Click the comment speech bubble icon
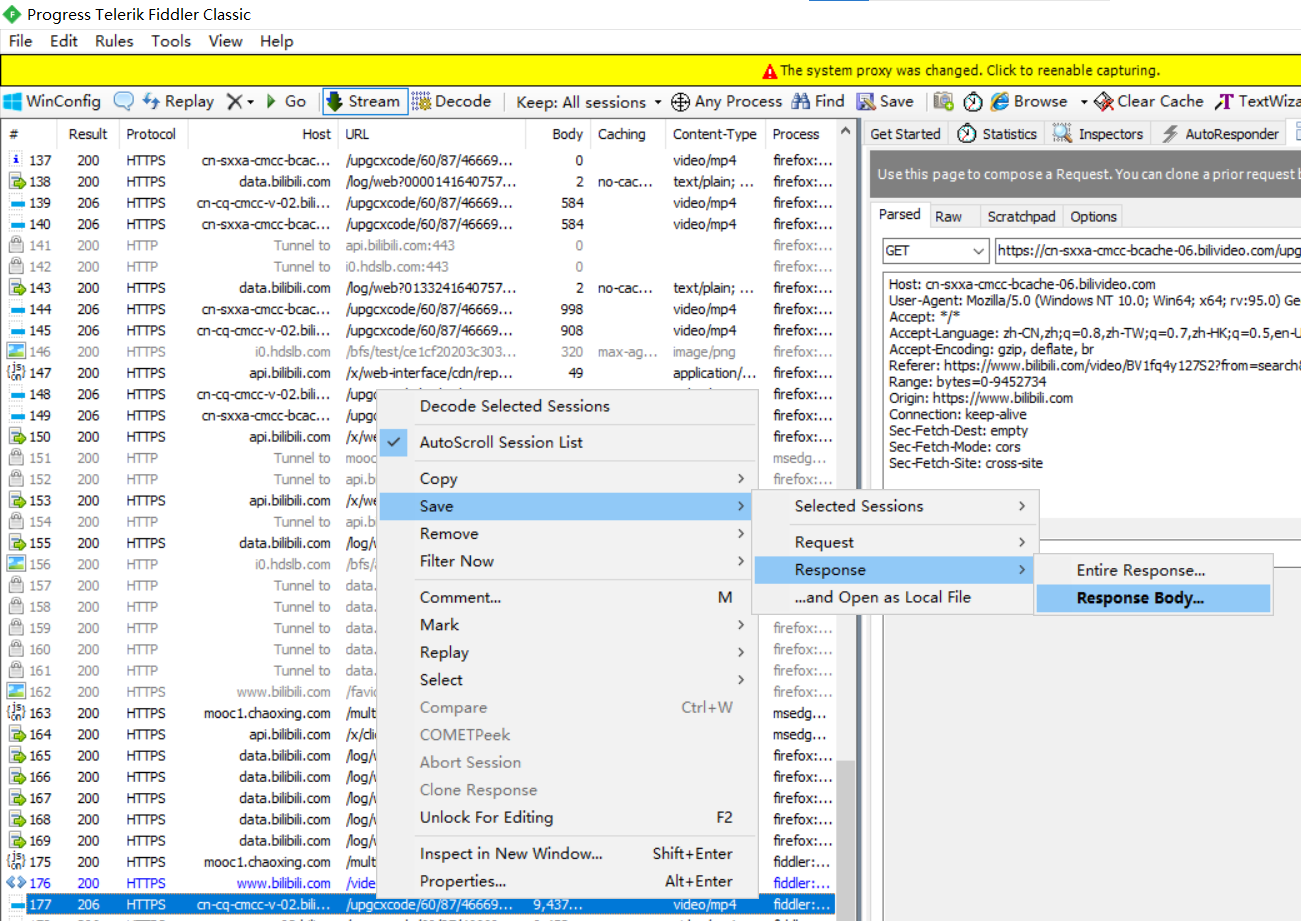Image resolution: width=1301 pixels, height=921 pixels. [x=124, y=101]
